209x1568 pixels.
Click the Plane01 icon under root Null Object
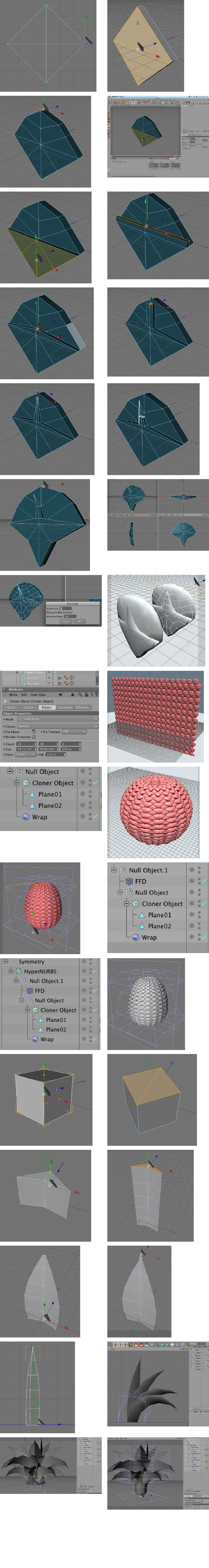tap(32, 794)
